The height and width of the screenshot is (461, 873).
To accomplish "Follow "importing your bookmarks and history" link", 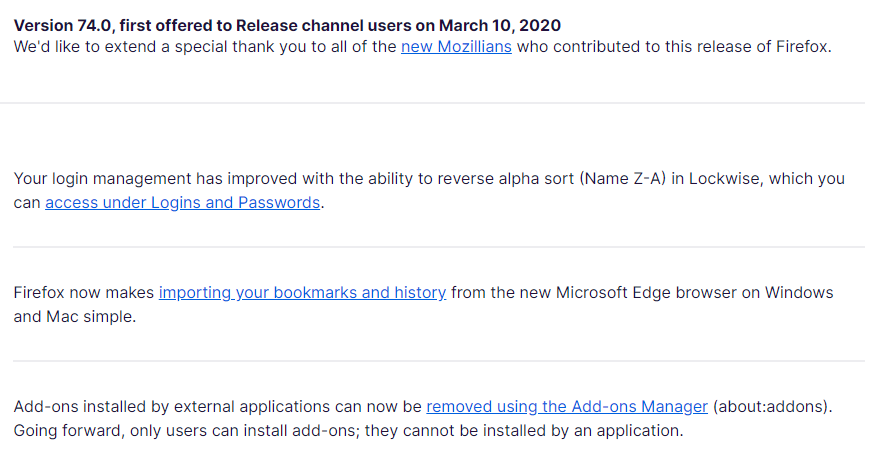I will coord(302,293).
